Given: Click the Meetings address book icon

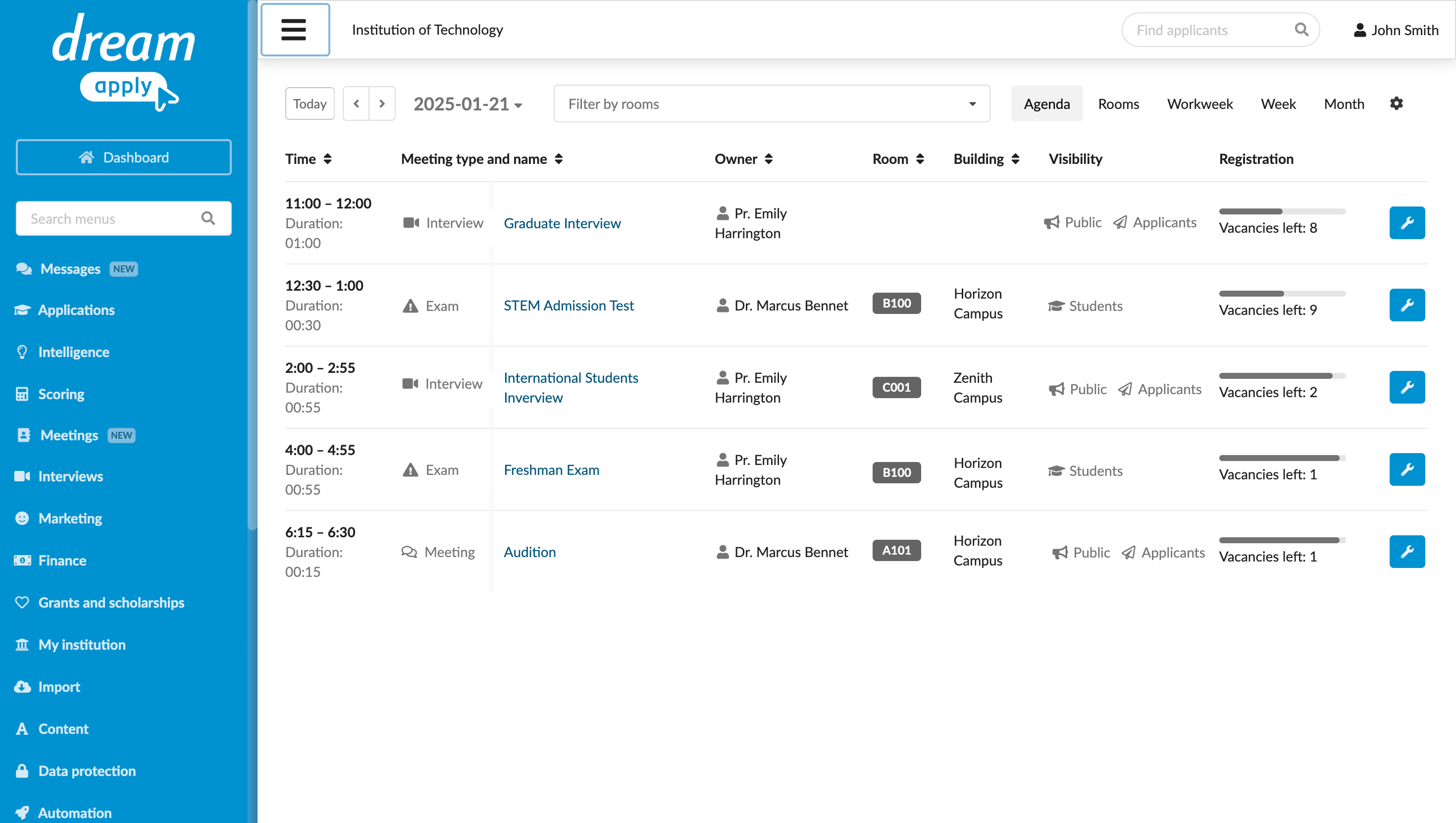Looking at the screenshot, I should [x=24, y=435].
